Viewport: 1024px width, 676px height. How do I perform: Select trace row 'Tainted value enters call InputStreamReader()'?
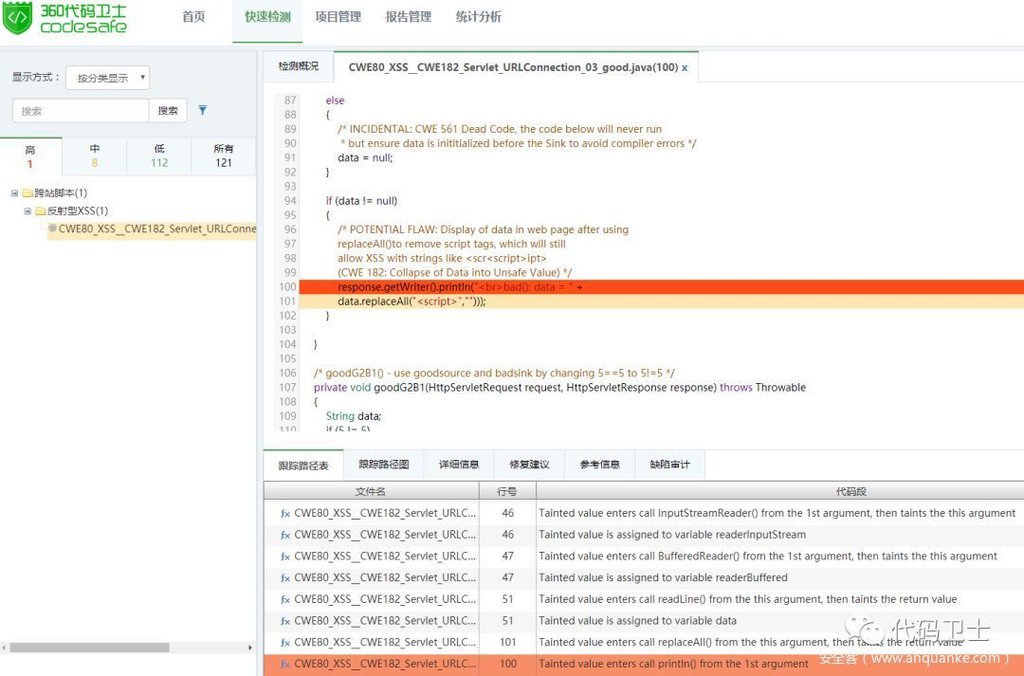tap(644, 513)
